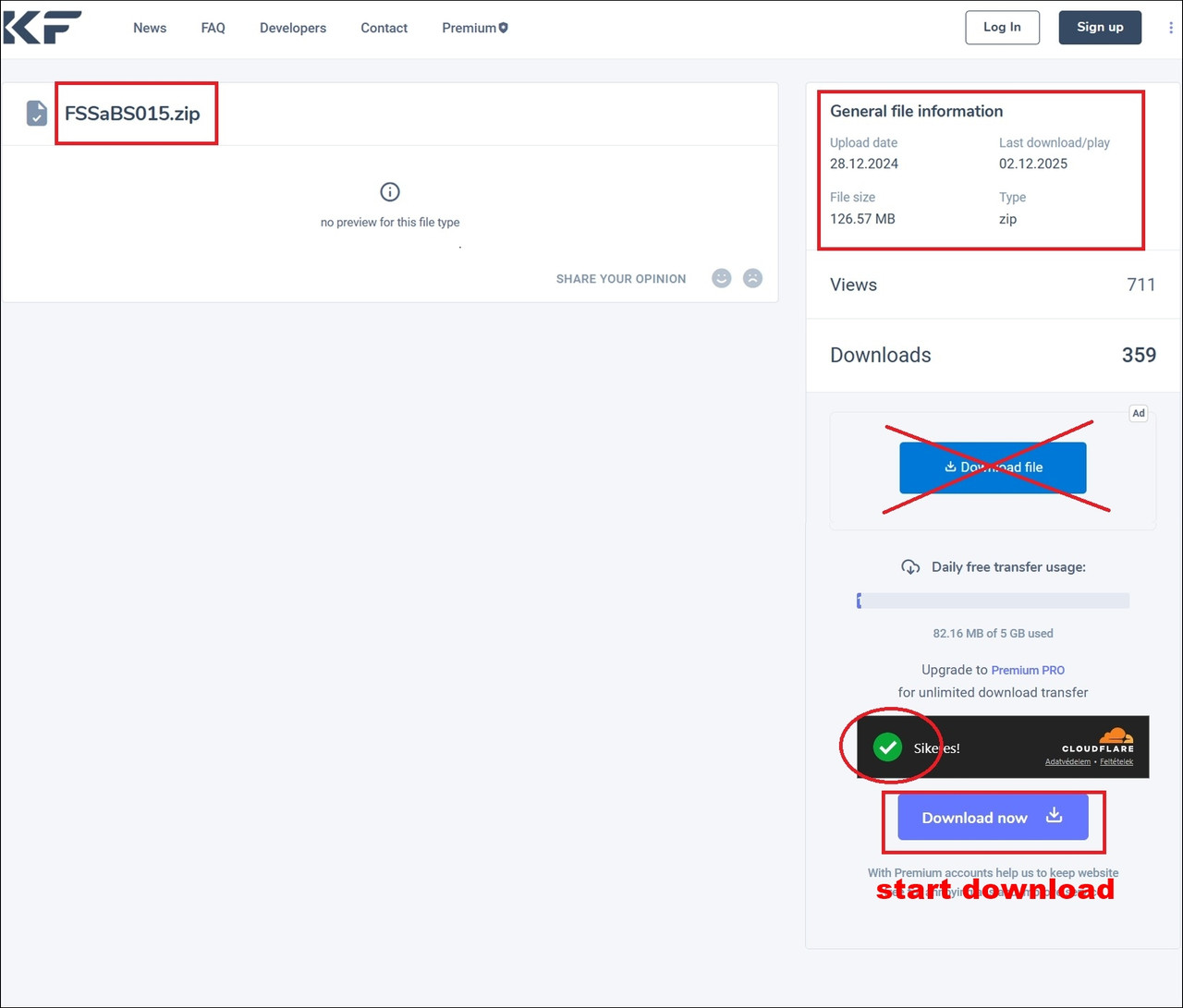Click the file document icon beside FSSaBS015.zip
Viewport: 1183px width, 1008px height.
point(37,114)
